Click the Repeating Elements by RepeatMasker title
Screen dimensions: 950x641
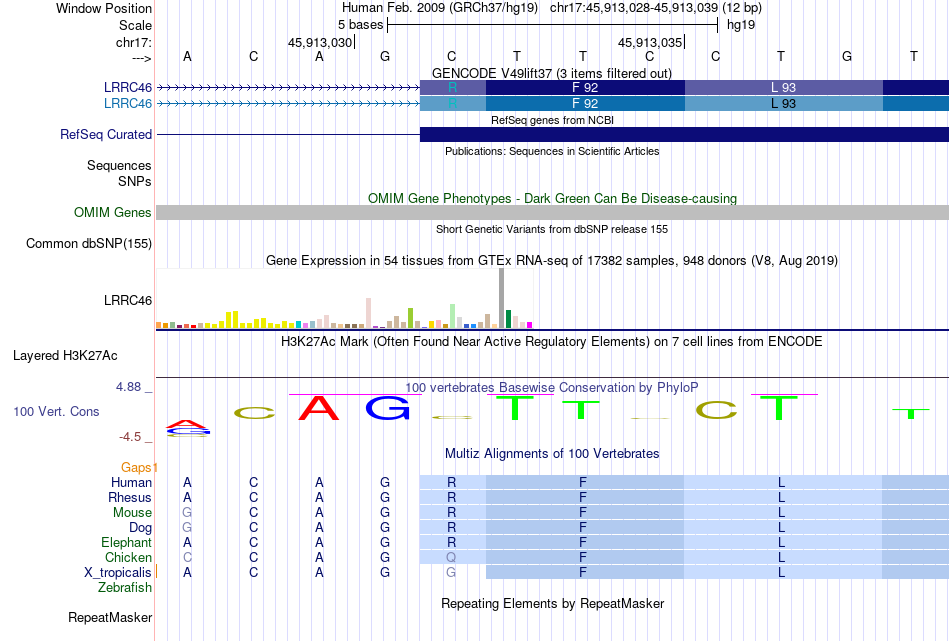pyautogui.click(x=553, y=603)
